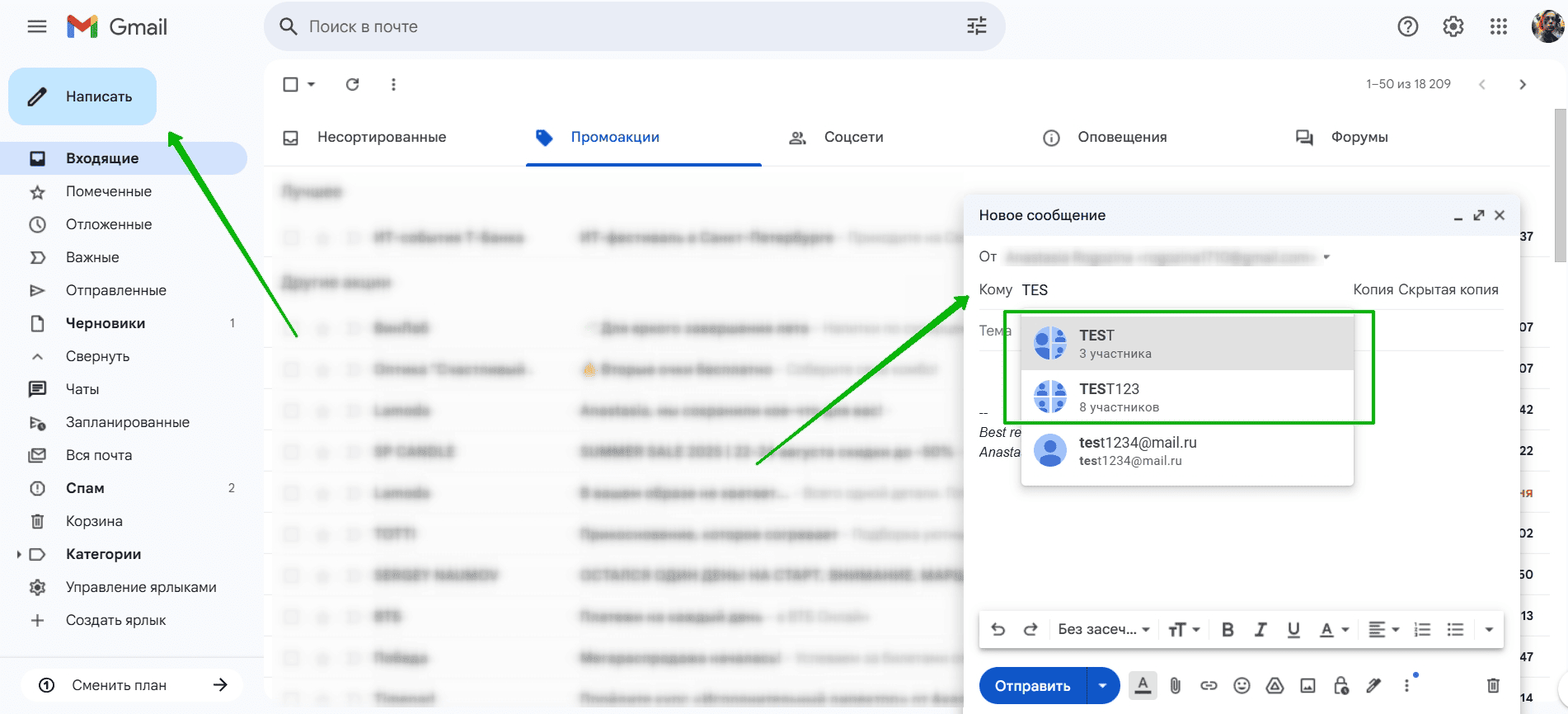Insert files using the Google Drive icon
This screenshot has width=1568, height=714.
1275,685
